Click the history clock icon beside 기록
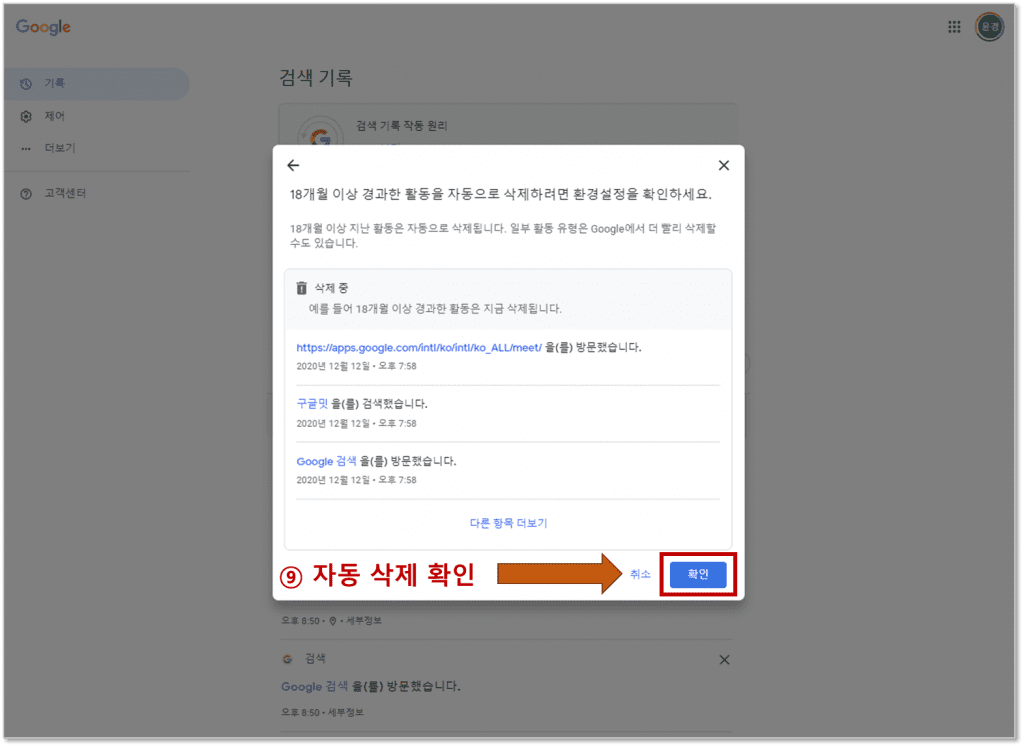Viewport: 1024px width, 747px height. click(26, 84)
